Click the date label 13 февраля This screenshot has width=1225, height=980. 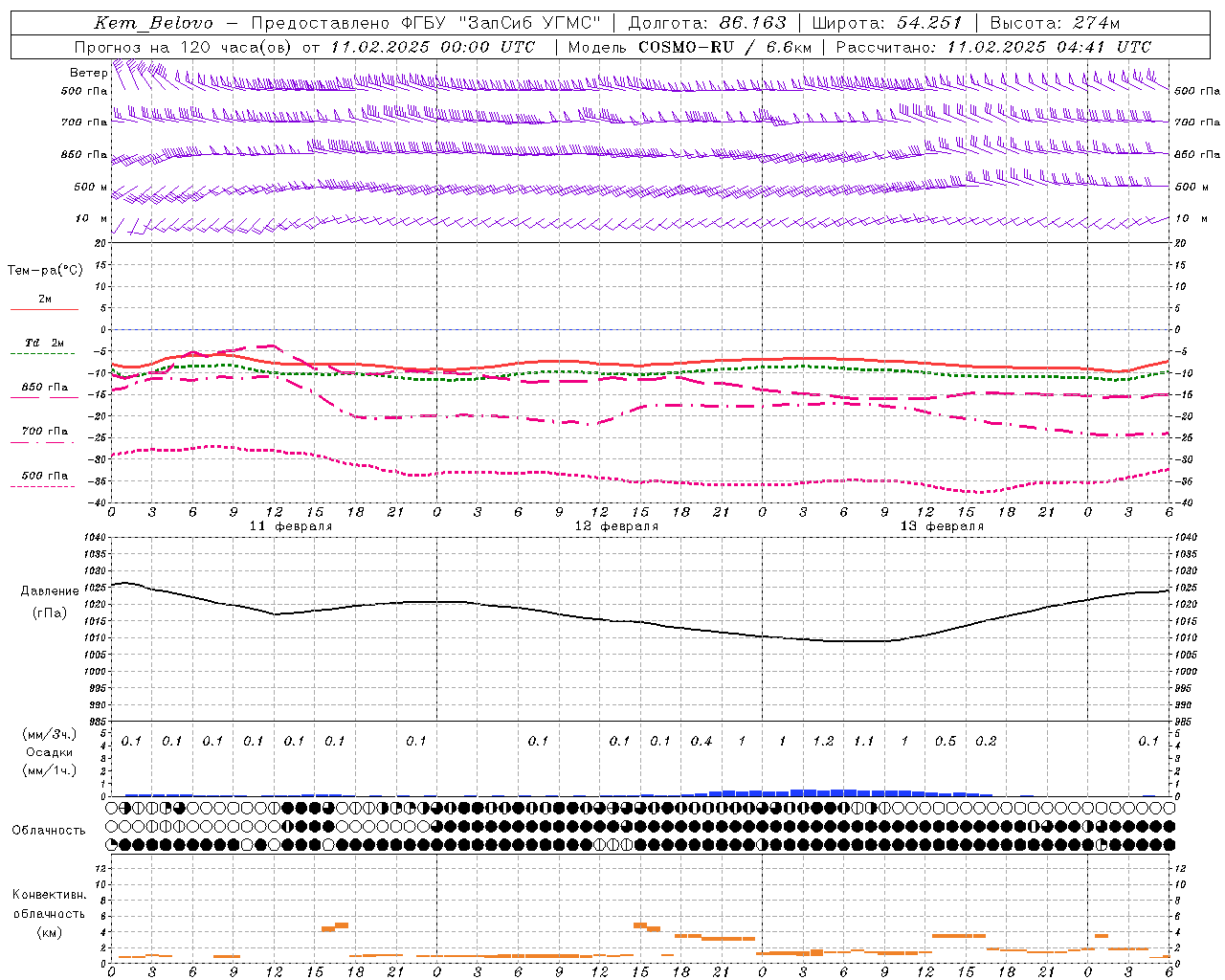[x=942, y=526]
